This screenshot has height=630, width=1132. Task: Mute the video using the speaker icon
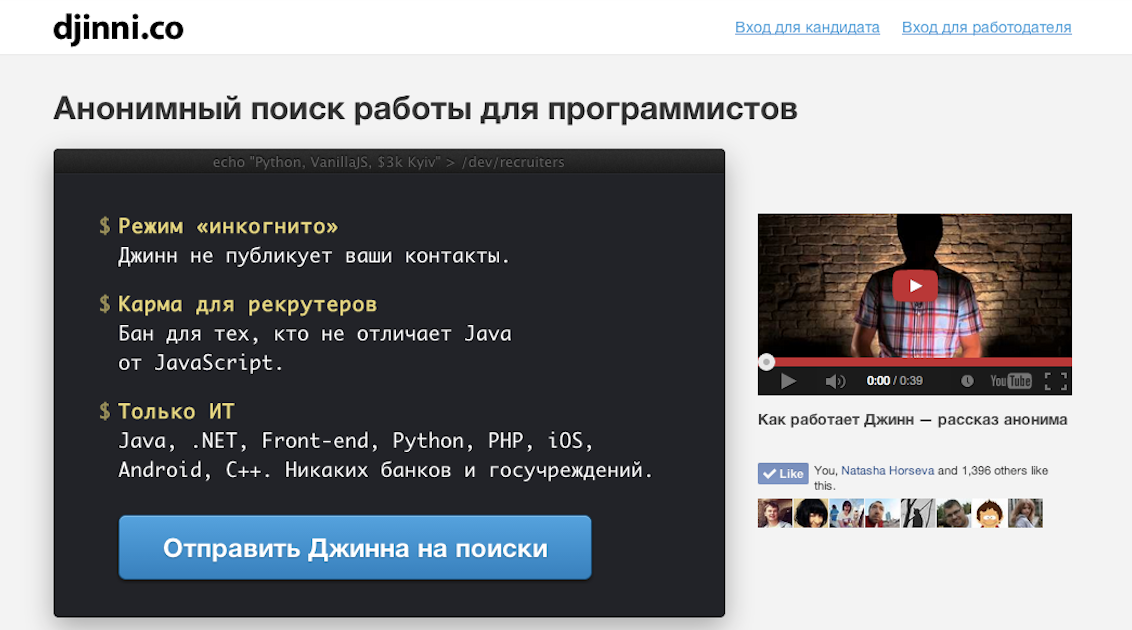pyautogui.click(x=835, y=381)
